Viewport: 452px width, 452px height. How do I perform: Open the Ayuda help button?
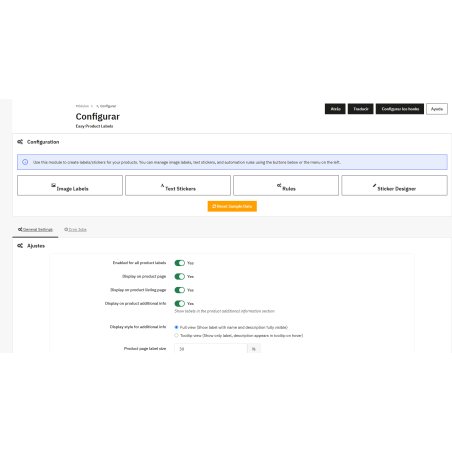pos(437,109)
